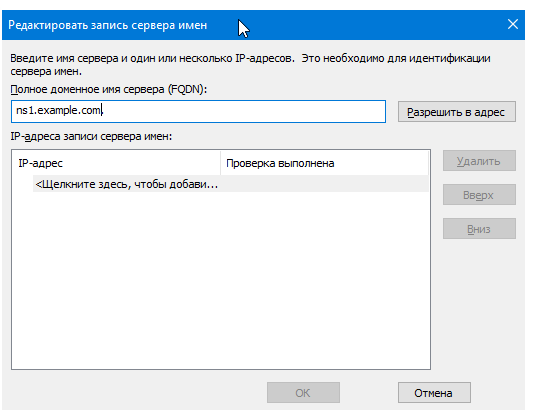Viewport: 533px width, 415px height.
Task: Click the divider between the list column headers
Action: pyautogui.click(x=221, y=163)
